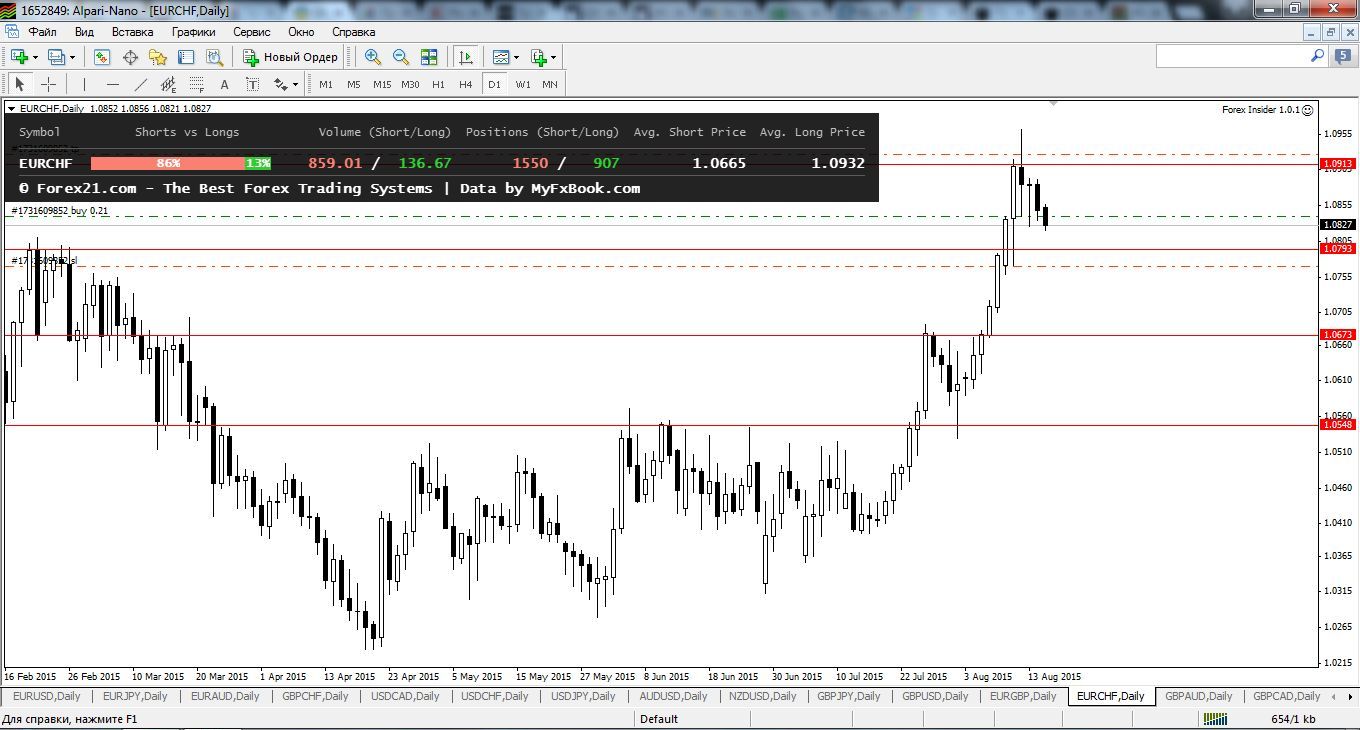
Task: Zoom in on the chart
Action: 373,57
